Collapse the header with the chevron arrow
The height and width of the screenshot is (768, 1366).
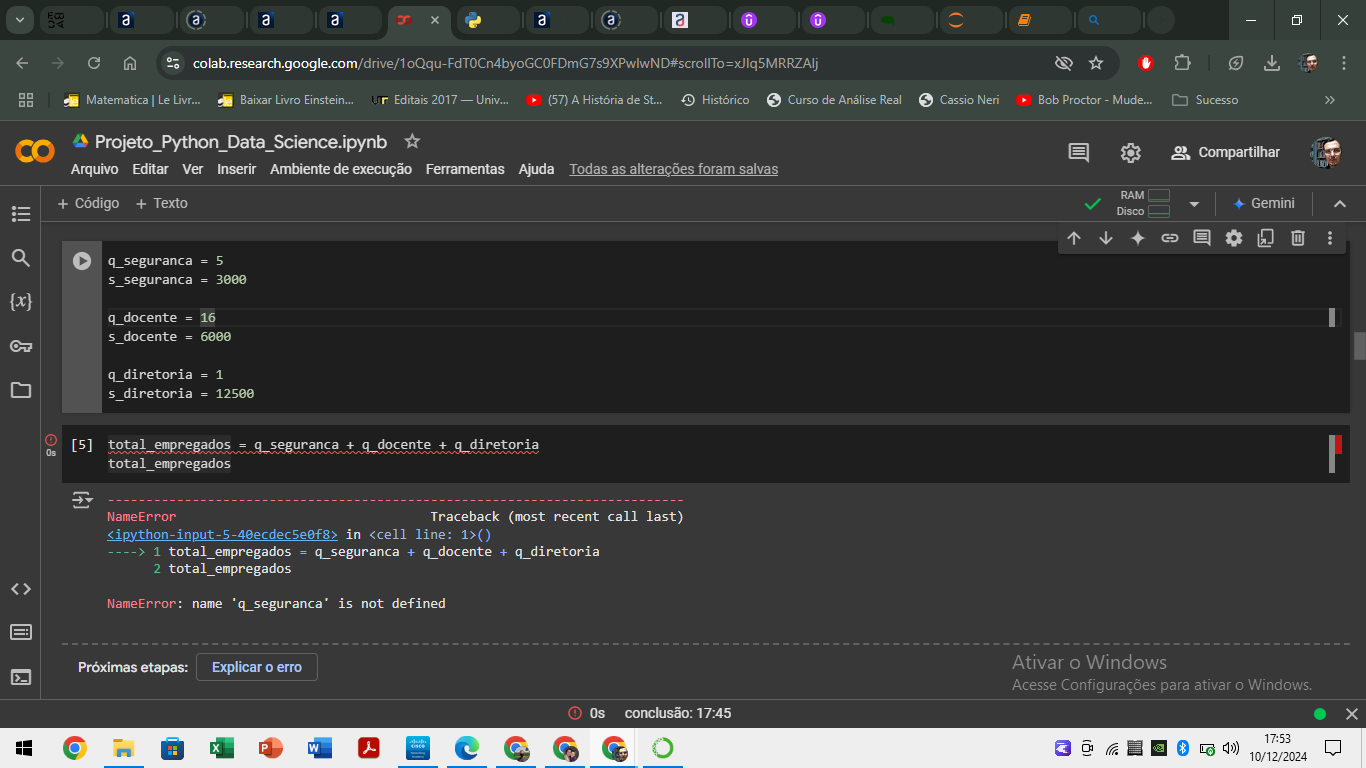tap(1339, 204)
